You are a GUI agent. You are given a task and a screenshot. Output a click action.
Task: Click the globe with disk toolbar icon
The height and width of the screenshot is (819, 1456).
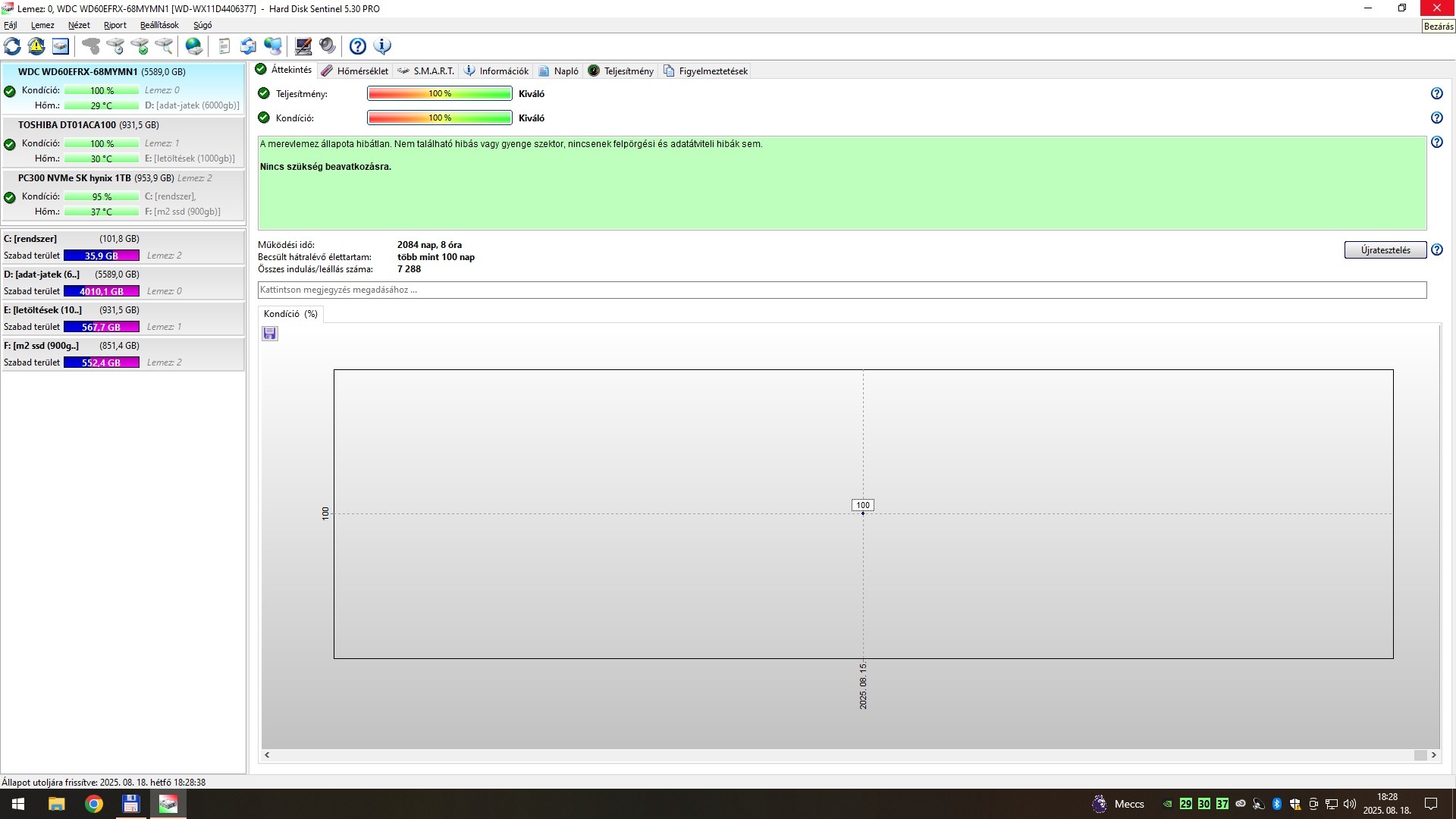(194, 46)
